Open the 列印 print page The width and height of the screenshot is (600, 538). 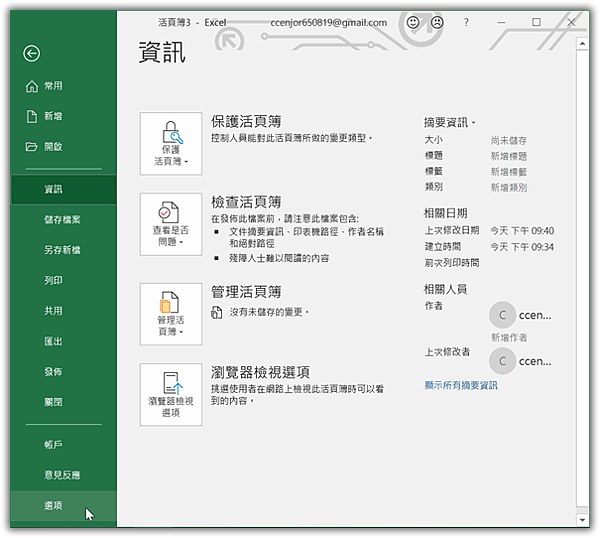click(64, 280)
